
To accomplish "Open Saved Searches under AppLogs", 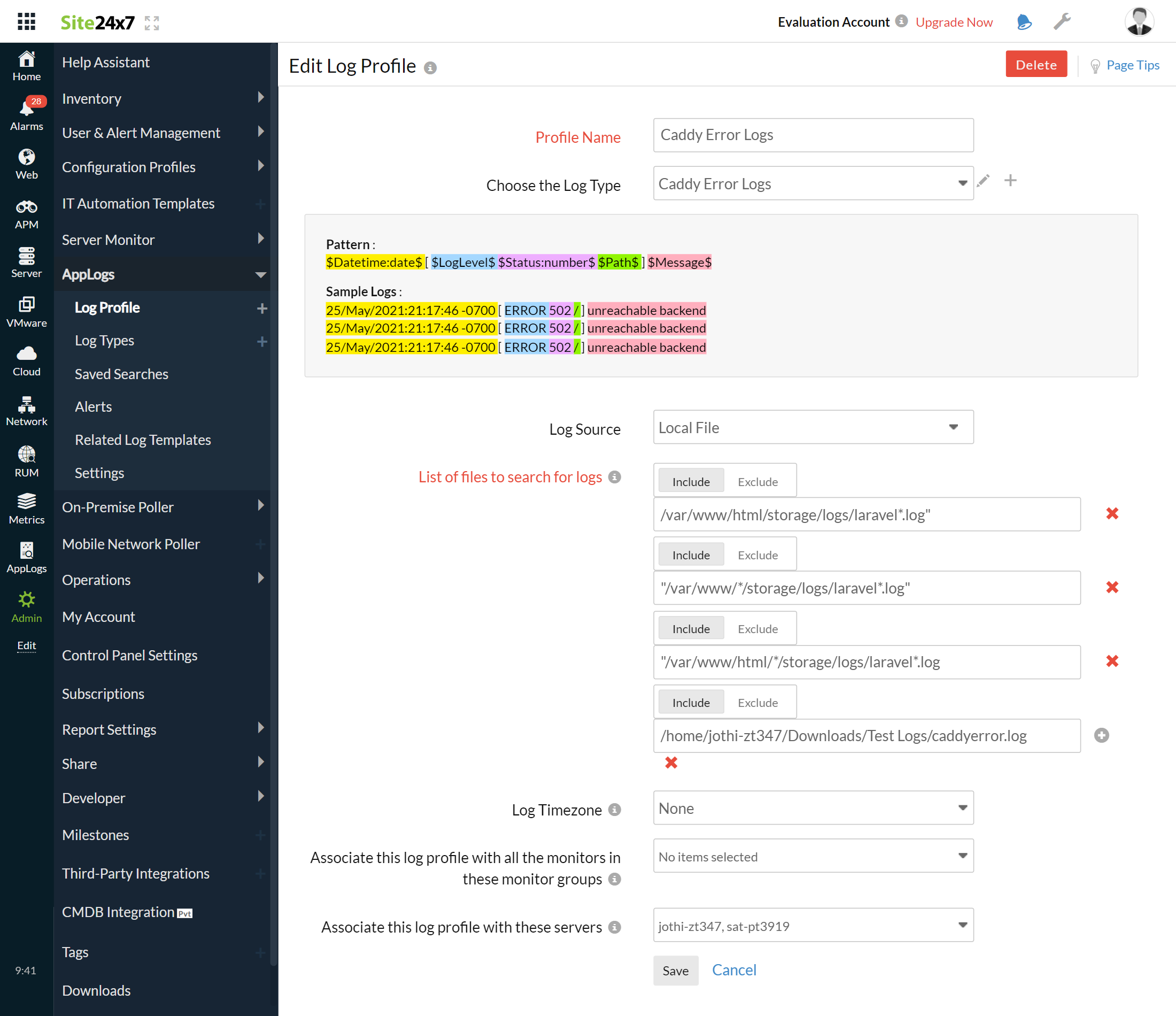I will [x=121, y=374].
